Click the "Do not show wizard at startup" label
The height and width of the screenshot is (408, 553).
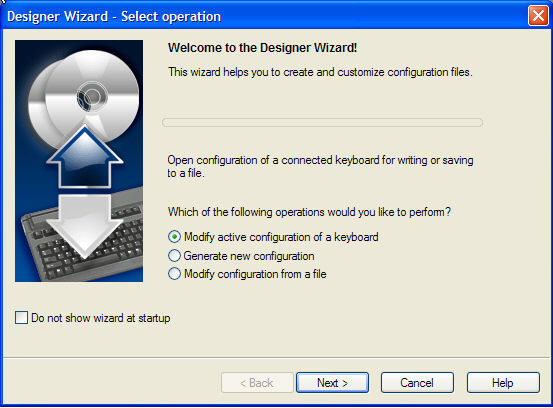pyautogui.click(x=101, y=318)
